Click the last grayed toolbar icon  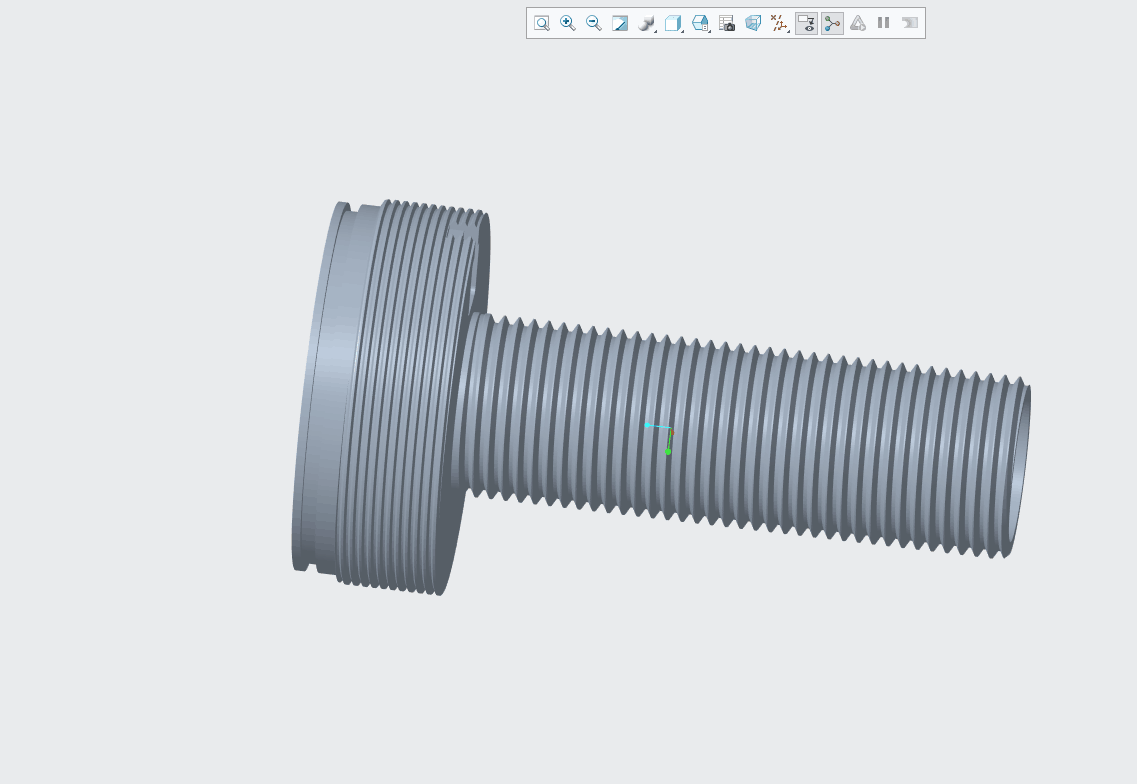coord(909,23)
